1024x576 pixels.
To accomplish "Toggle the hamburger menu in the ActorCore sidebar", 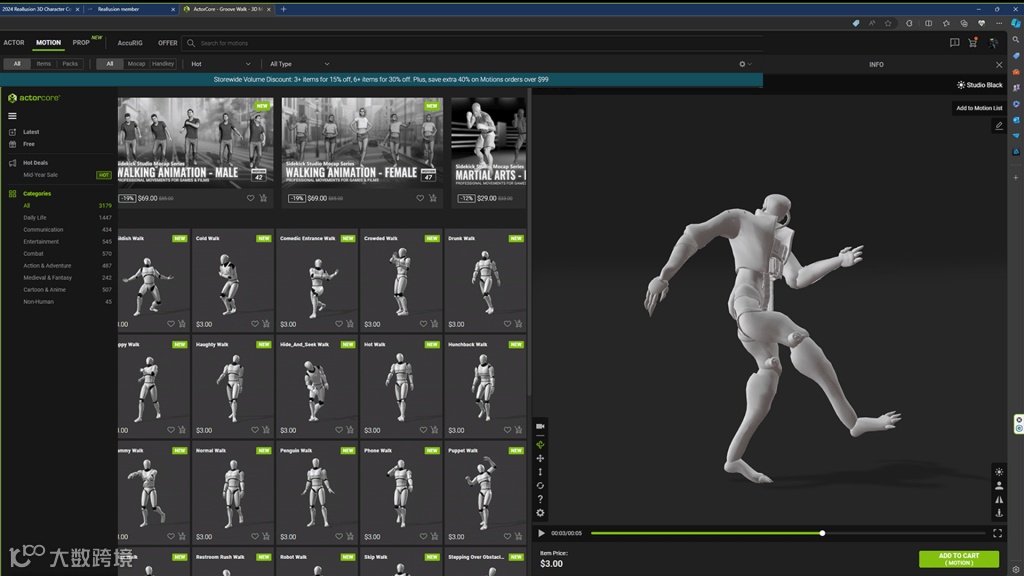I will [12, 116].
